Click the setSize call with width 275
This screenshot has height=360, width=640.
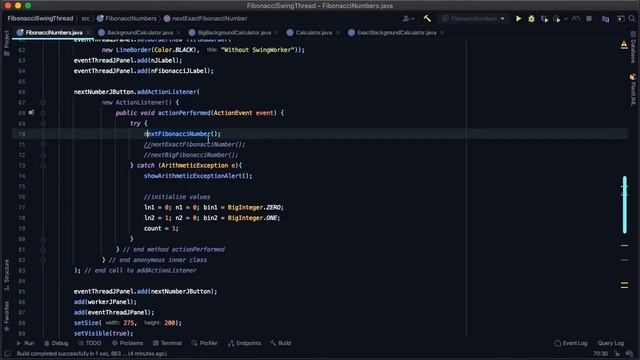(x=128, y=323)
